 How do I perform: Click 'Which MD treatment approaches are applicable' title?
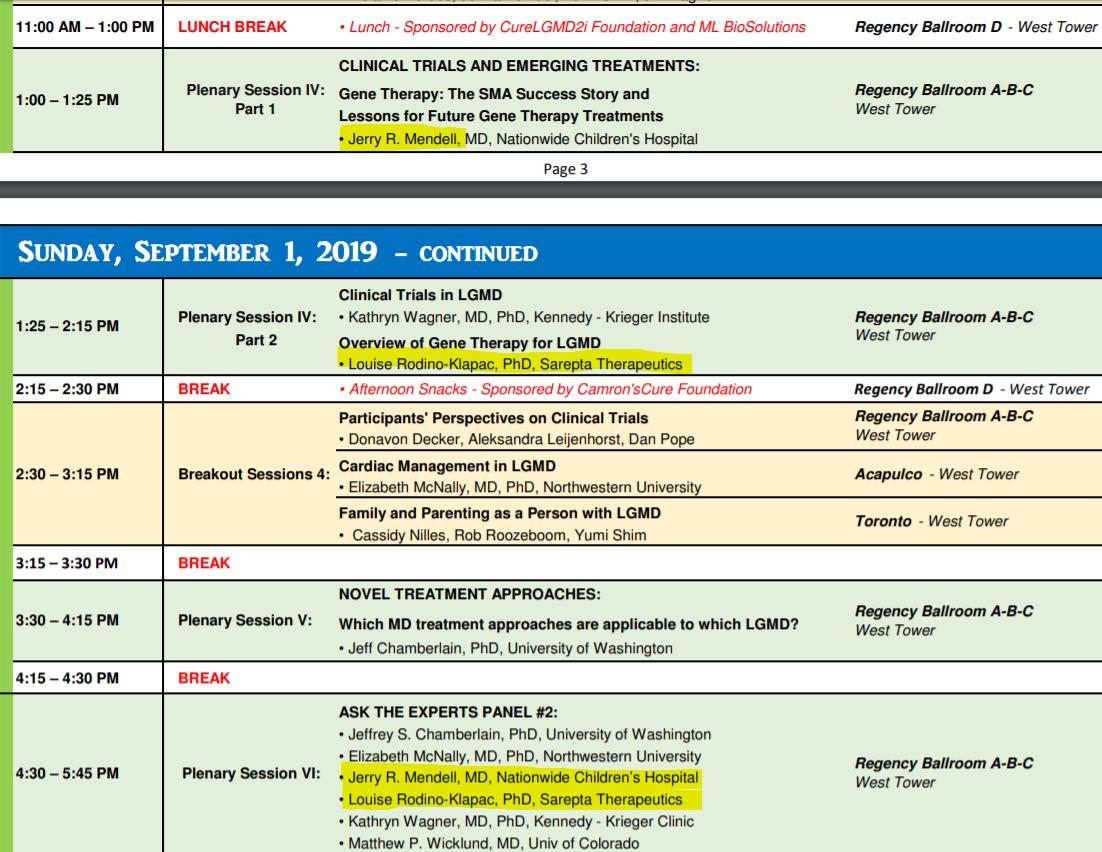569,625
